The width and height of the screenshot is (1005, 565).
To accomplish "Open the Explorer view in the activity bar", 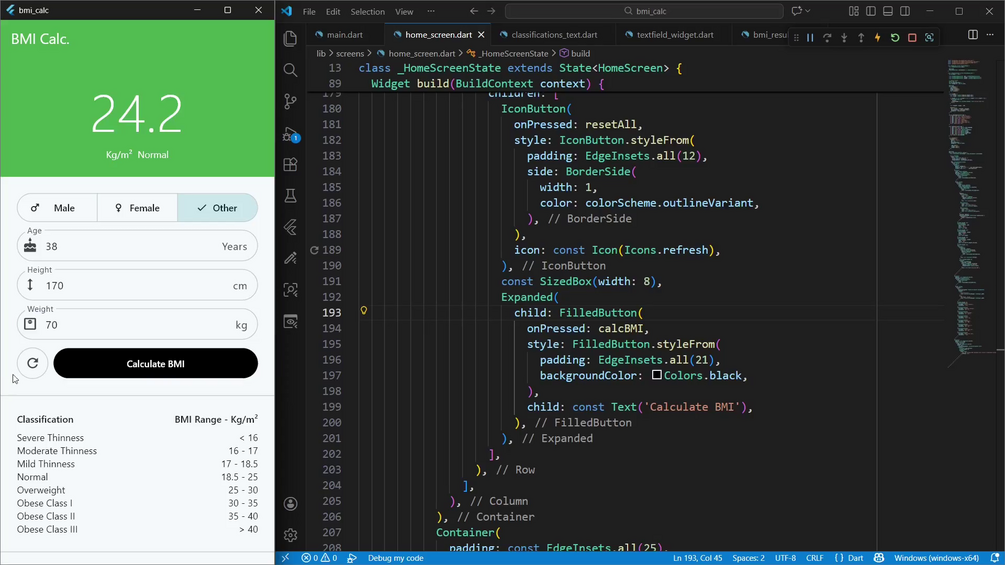I will pyautogui.click(x=290, y=38).
